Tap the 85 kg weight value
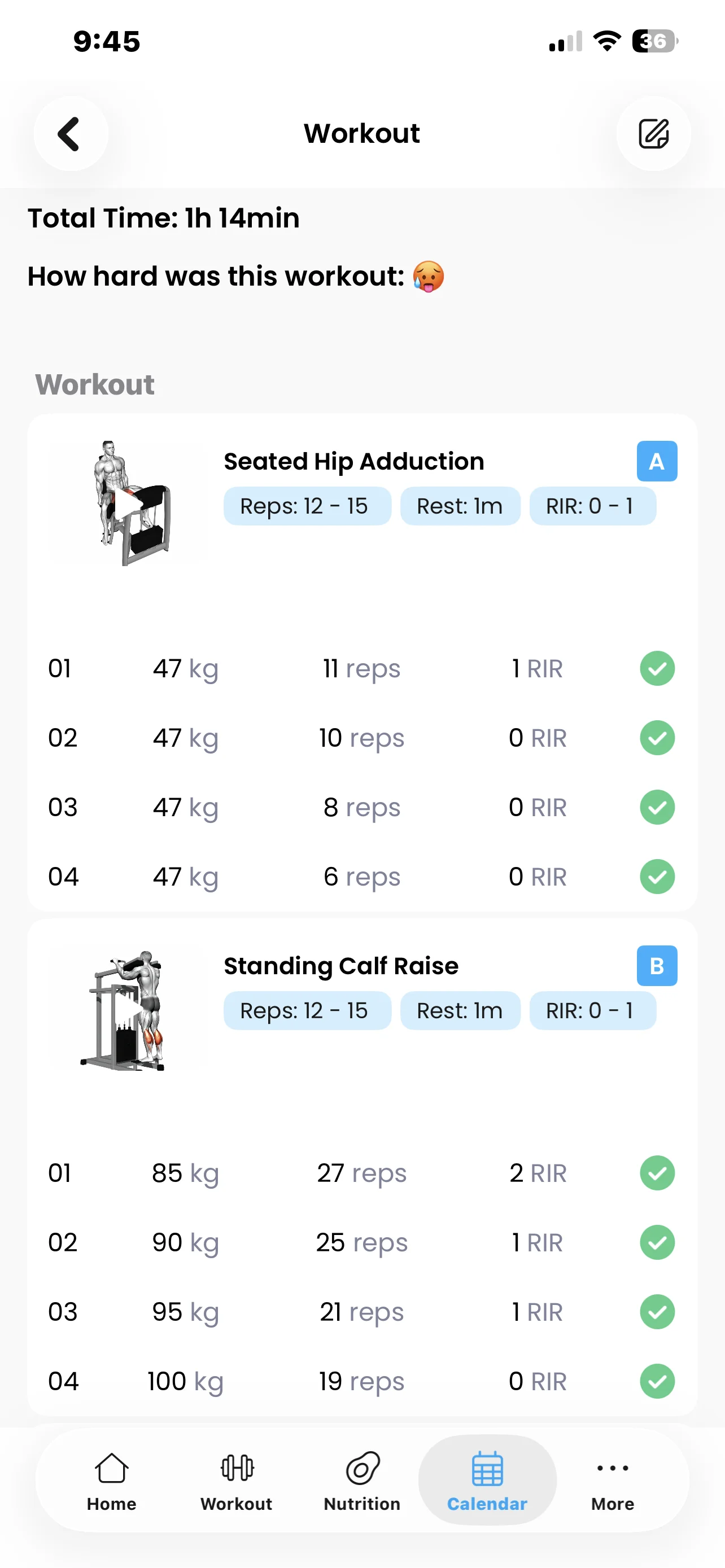The width and height of the screenshot is (725, 1568). 185,1173
